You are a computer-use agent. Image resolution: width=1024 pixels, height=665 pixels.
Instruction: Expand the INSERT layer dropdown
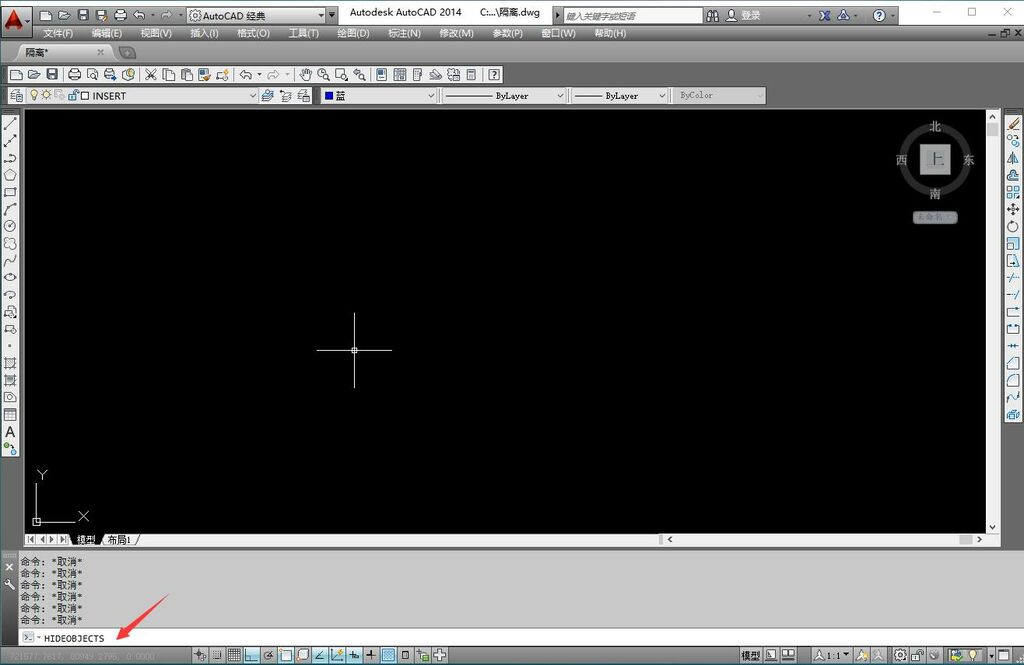251,96
